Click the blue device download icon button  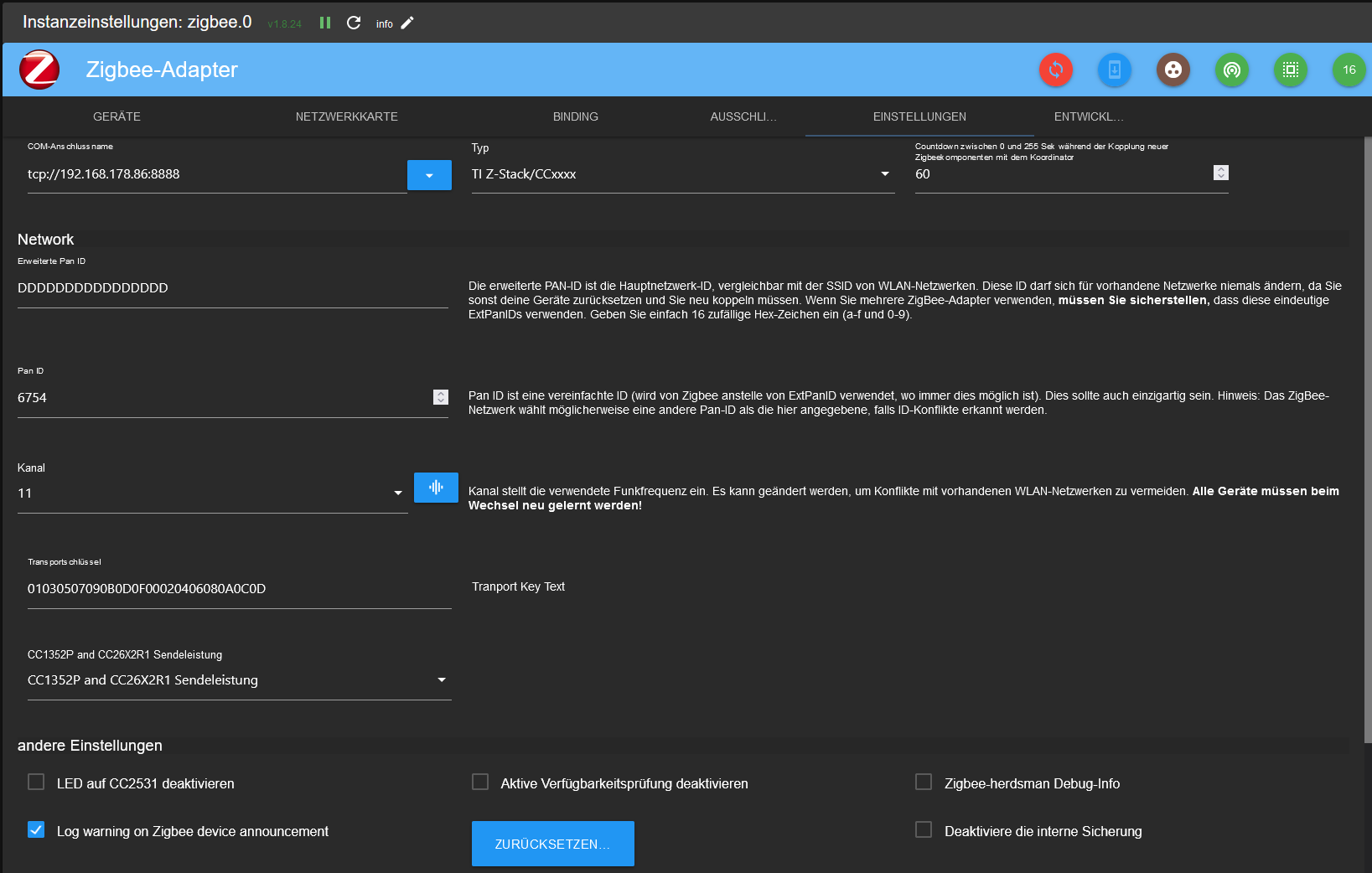click(1115, 70)
